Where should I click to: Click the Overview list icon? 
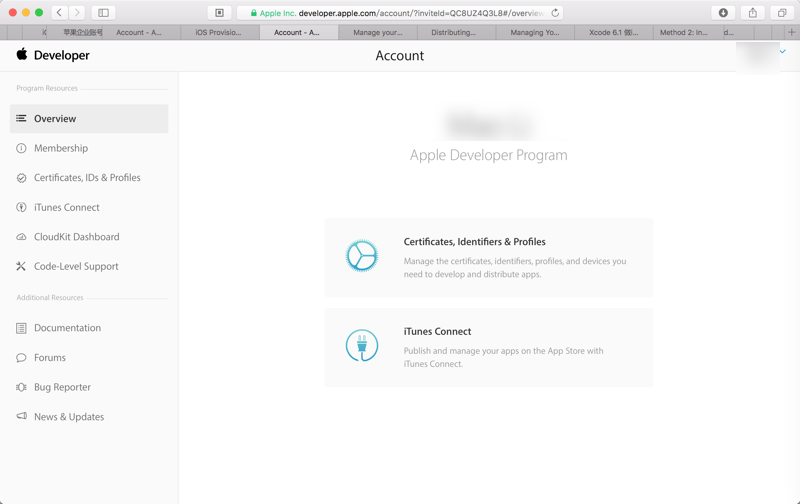click(21, 118)
